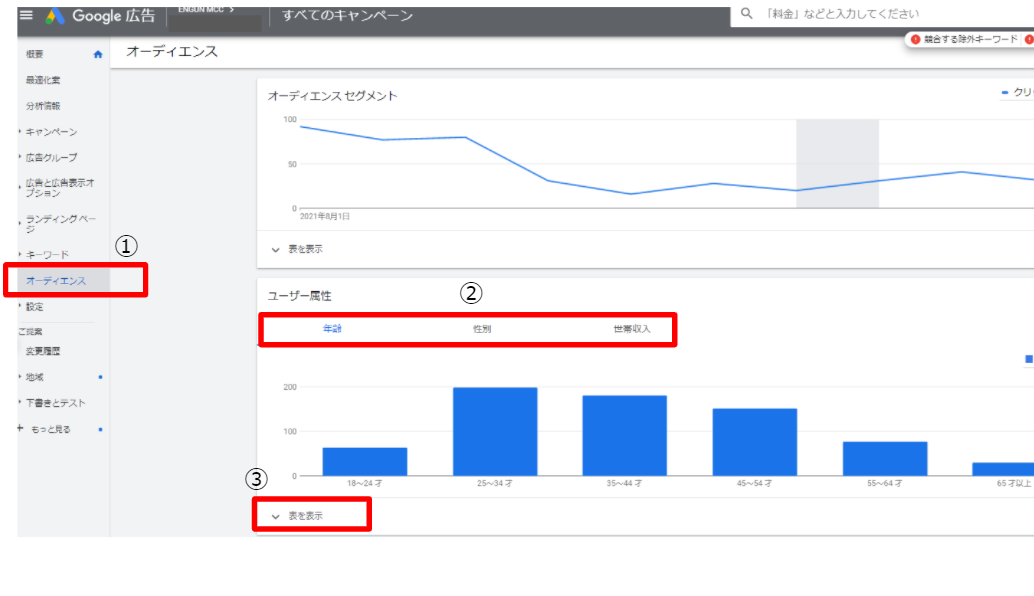Open the ENGUN MCC account selector
This screenshot has width=1034, height=596.
pyautogui.click(x=206, y=9)
